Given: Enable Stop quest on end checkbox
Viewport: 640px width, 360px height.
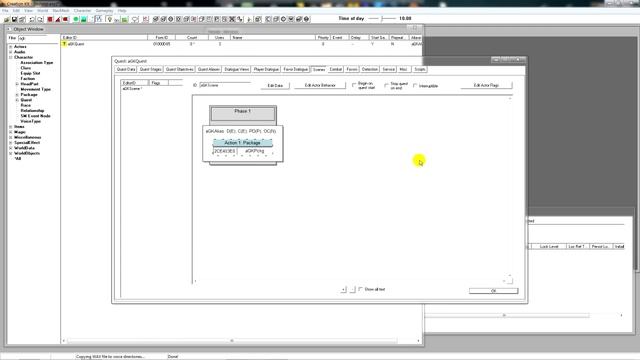Looking at the screenshot, I should pyautogui.click(x=386, y=85).
